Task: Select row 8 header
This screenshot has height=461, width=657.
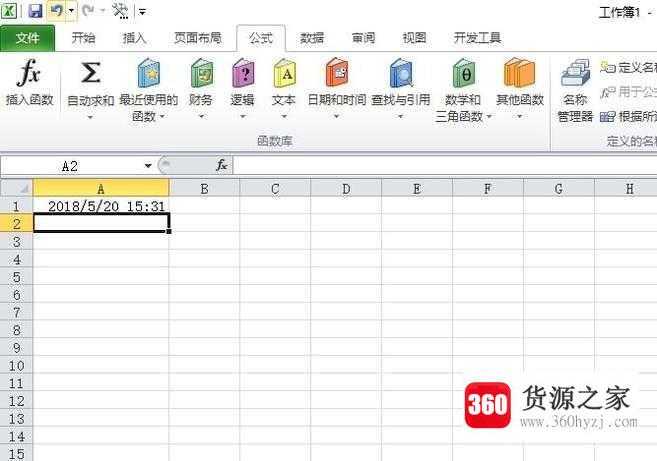Action: click(x=16, y=330)
